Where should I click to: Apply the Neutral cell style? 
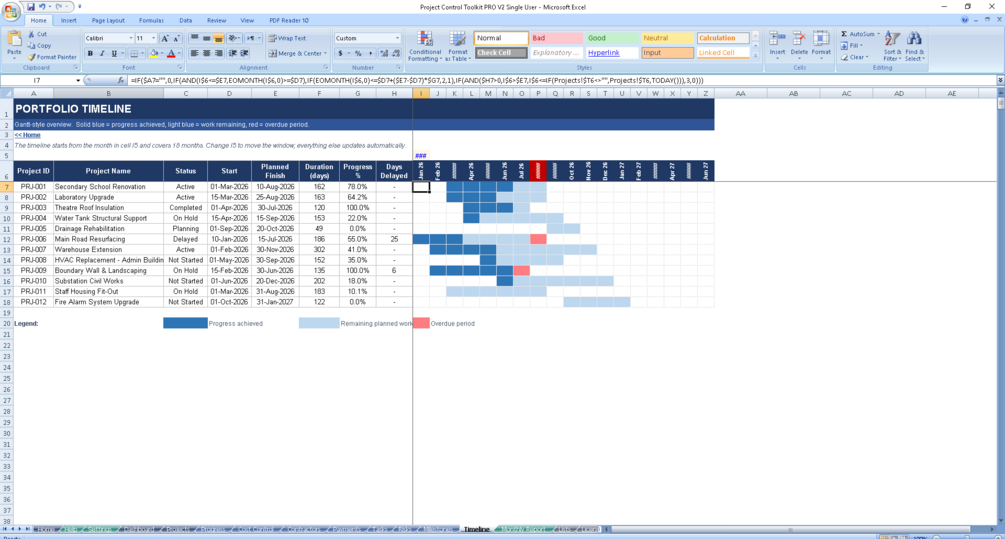tap(667, 38)
